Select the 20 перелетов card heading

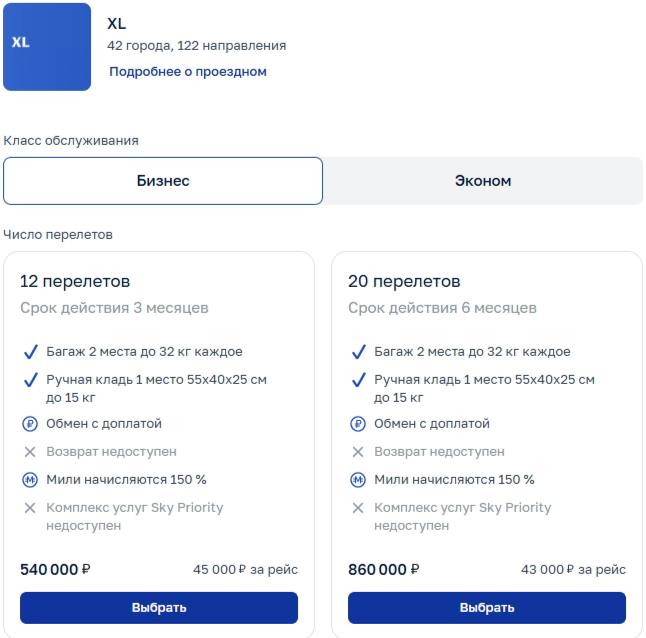pyautogui.click(x=404, y=281)
